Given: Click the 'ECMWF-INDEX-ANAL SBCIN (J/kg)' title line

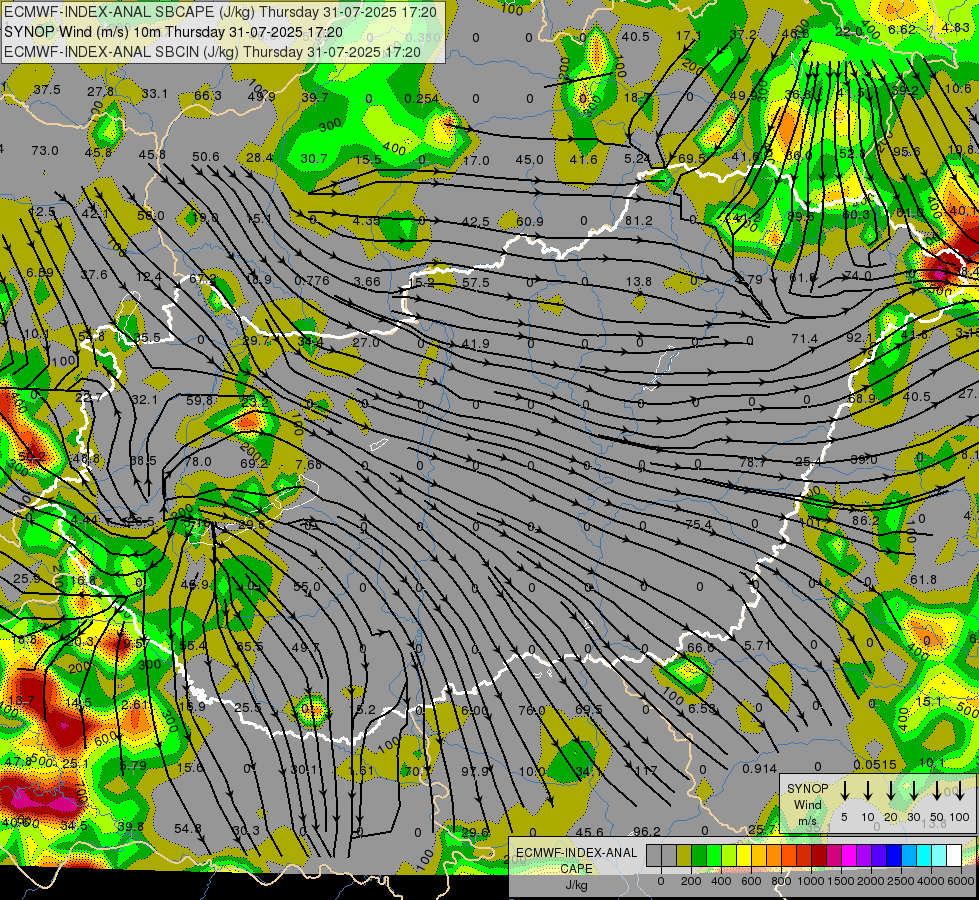Looking at the screenshot, I should [x=212, y=52].
